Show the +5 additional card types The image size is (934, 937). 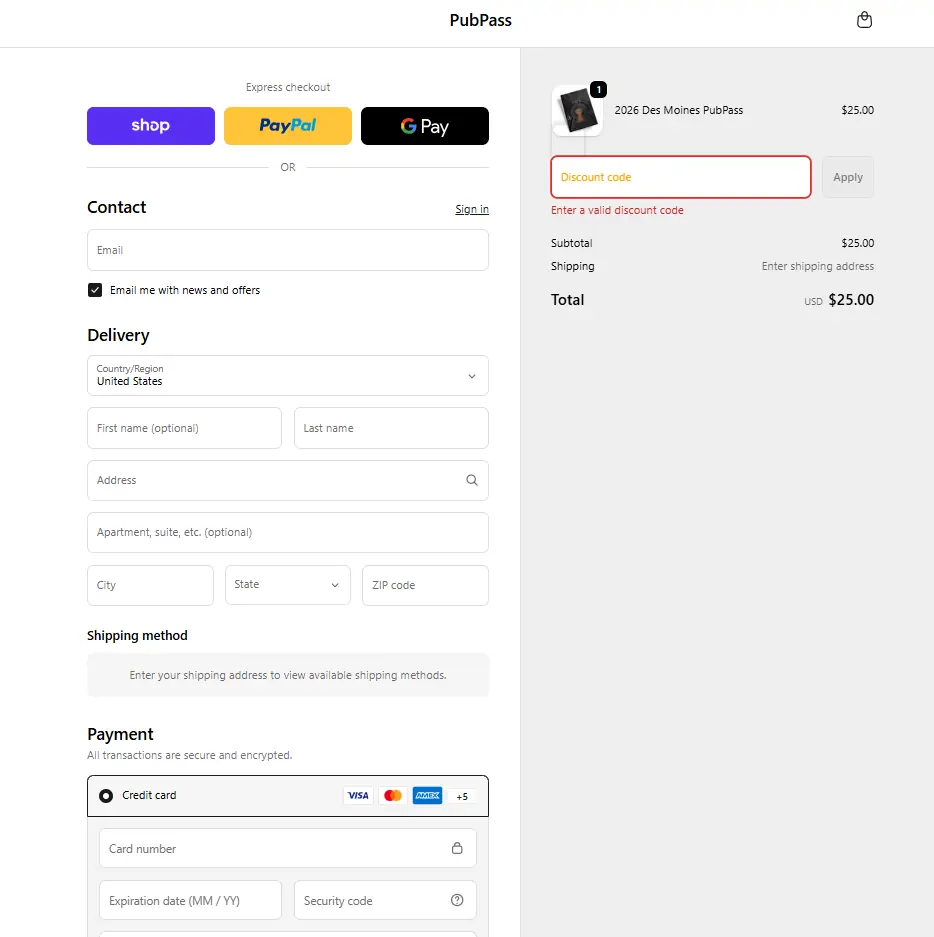coord(461,797)
